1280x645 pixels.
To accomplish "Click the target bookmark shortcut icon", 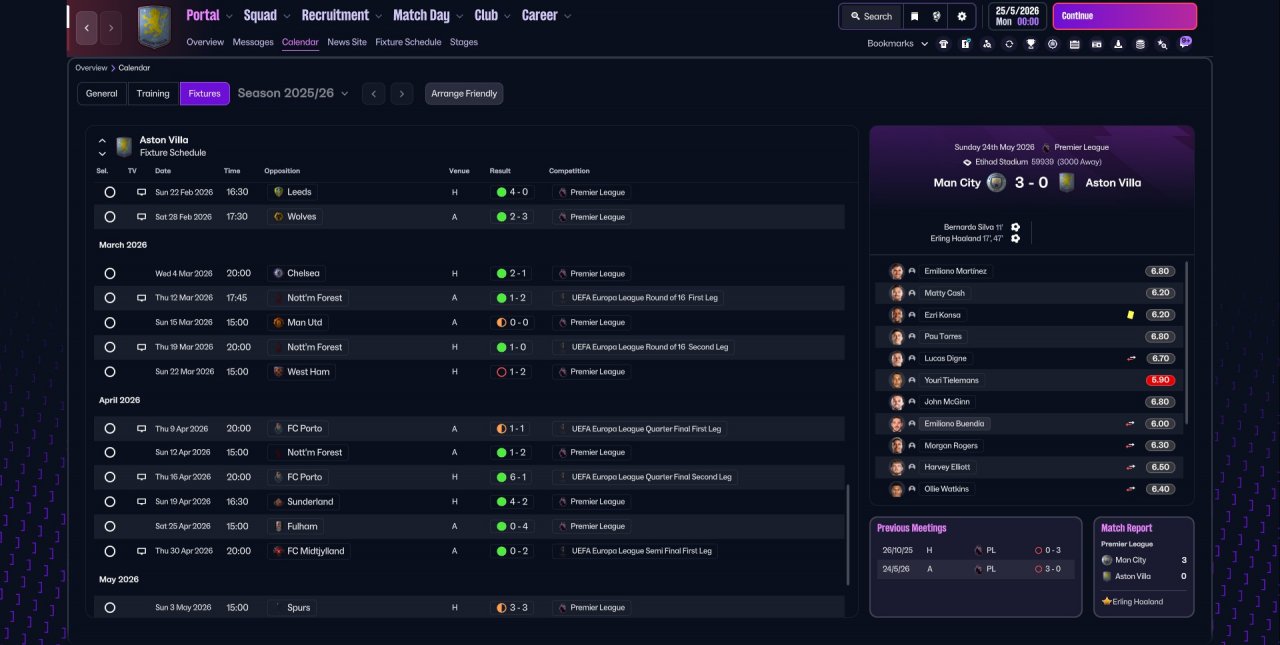I will [1052, 44].
